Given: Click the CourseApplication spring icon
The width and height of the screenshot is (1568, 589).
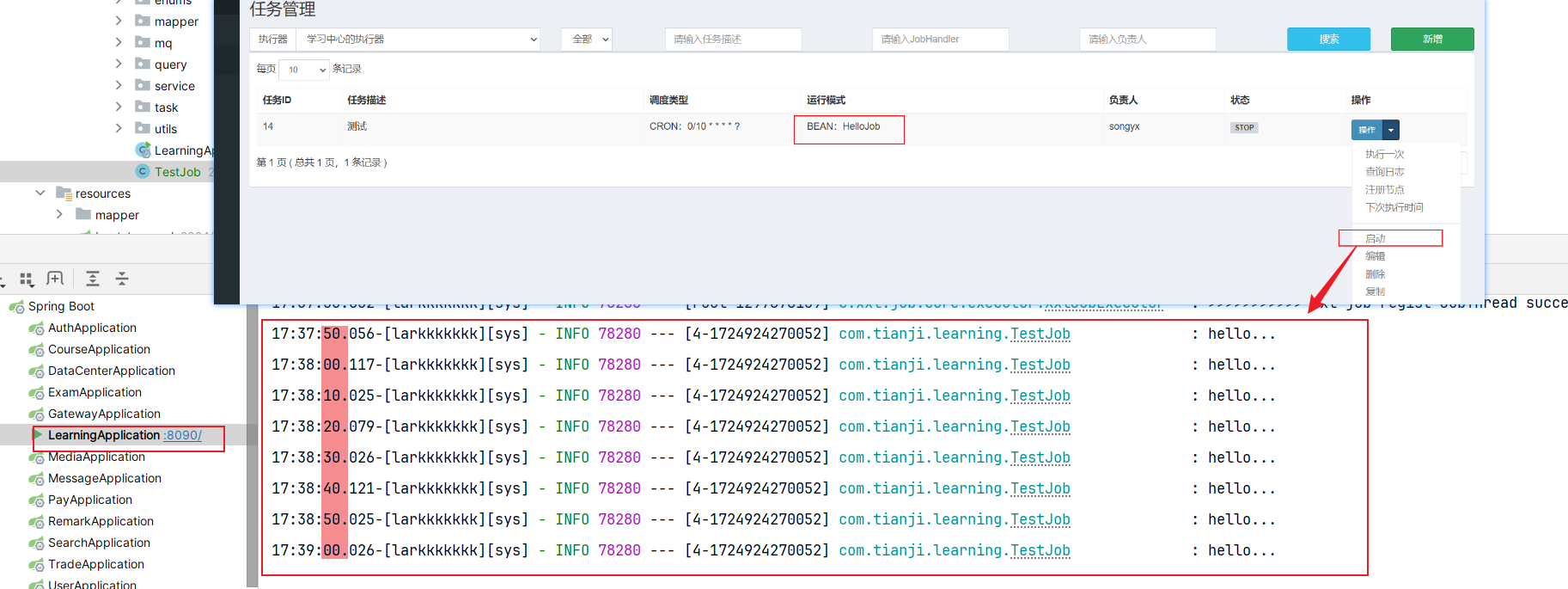Looking at the screenshot, I should [x=36, y=350].
